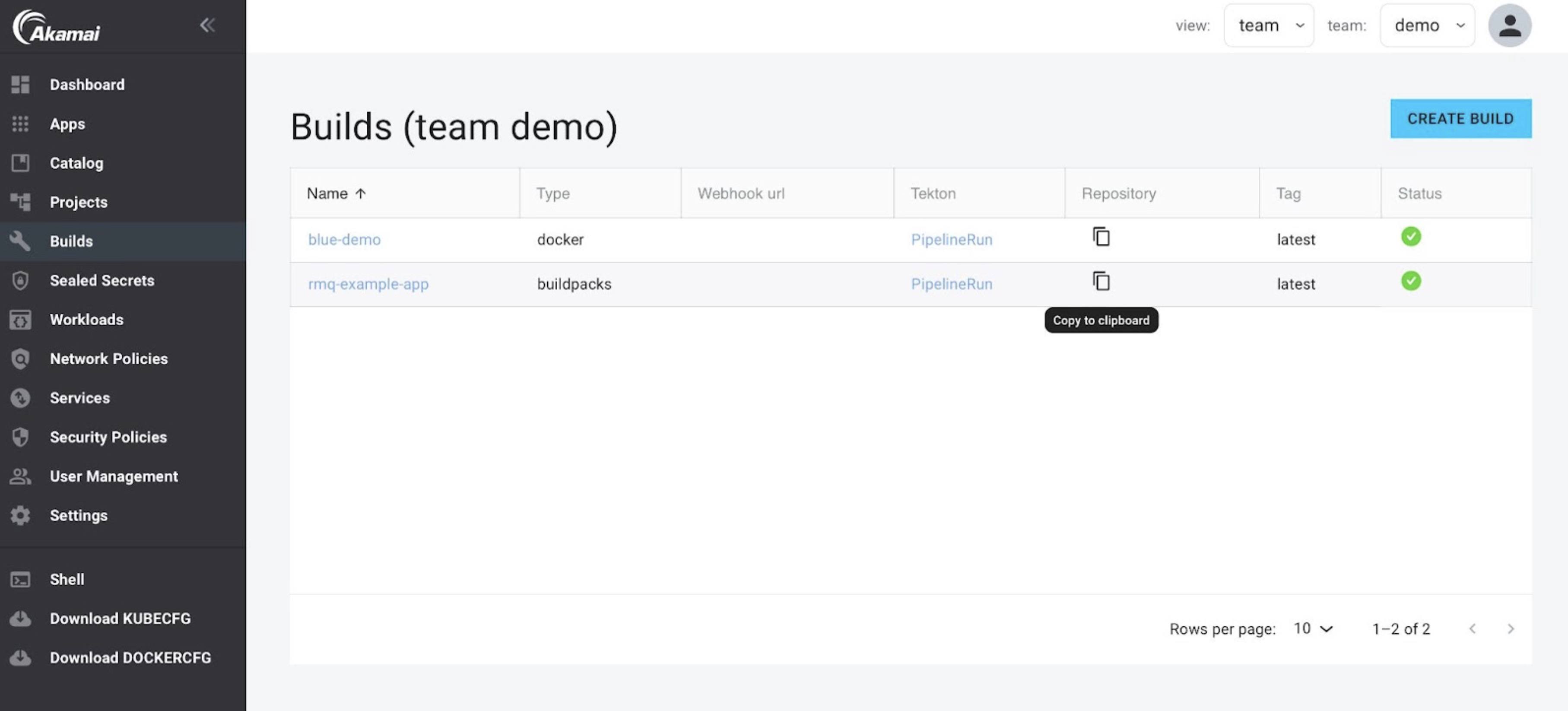Image resolution: width=1568 pixels, height=711 pixels.
Task: Click the Sealed Secrets shield icon
Action: pos(20,280)
